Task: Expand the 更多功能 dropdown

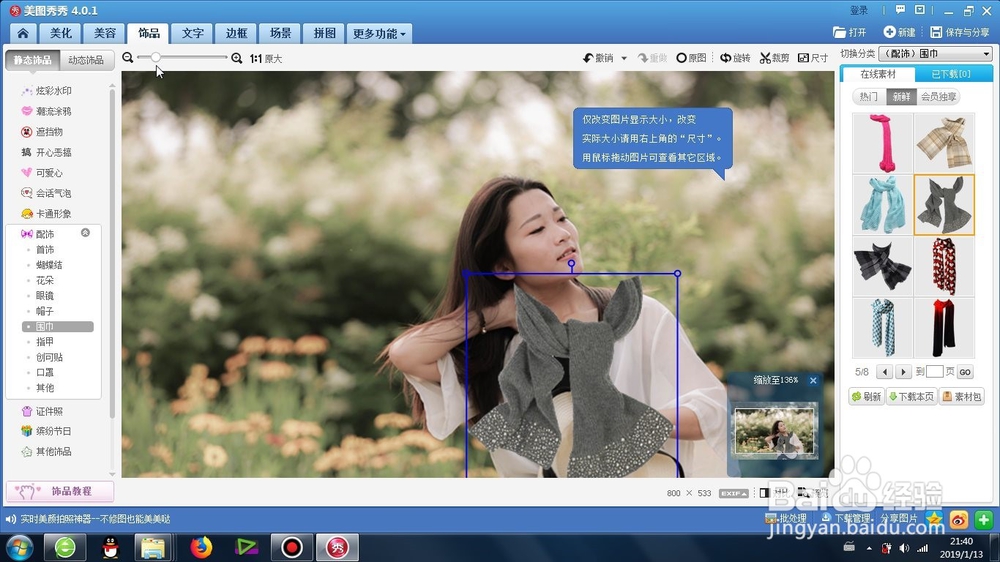Action: pos(379,33)
